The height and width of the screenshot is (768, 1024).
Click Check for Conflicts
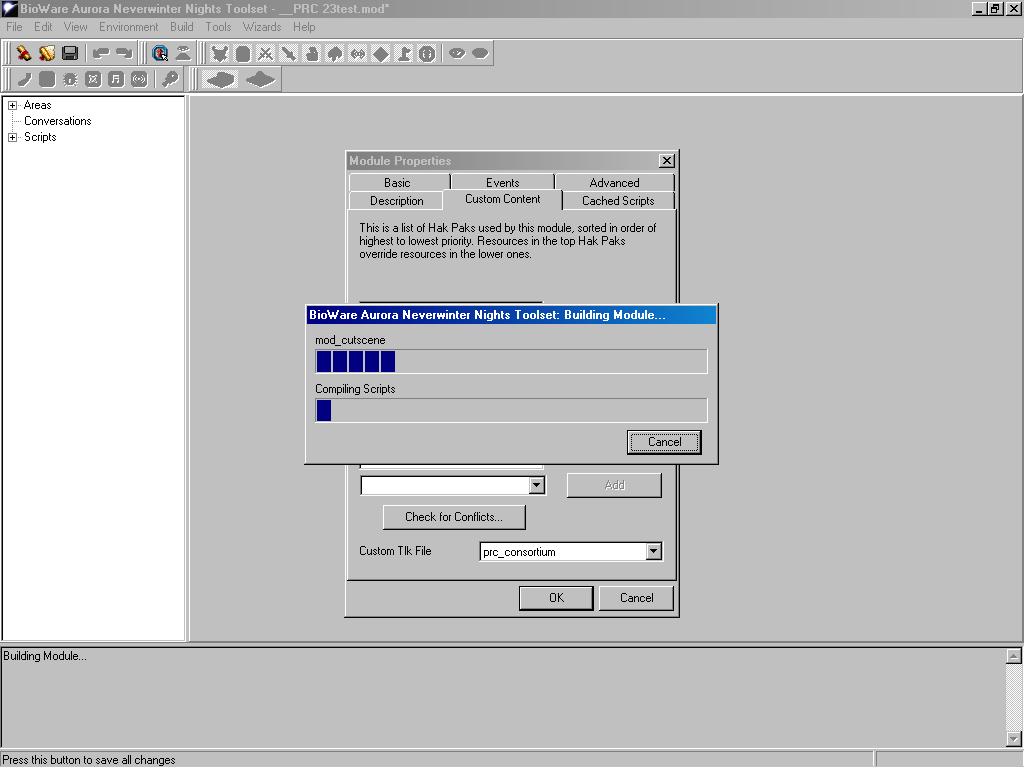453,517
